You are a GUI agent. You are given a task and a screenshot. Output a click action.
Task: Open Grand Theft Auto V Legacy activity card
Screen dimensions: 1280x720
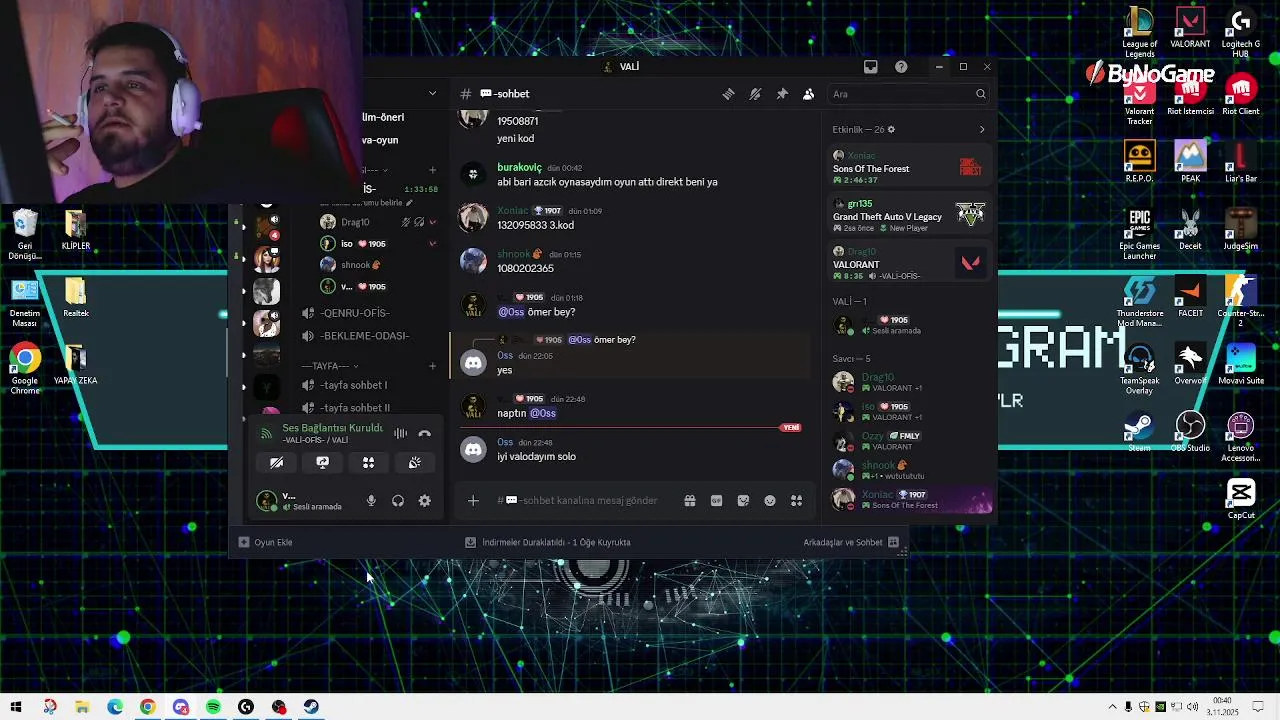point(908,215)
